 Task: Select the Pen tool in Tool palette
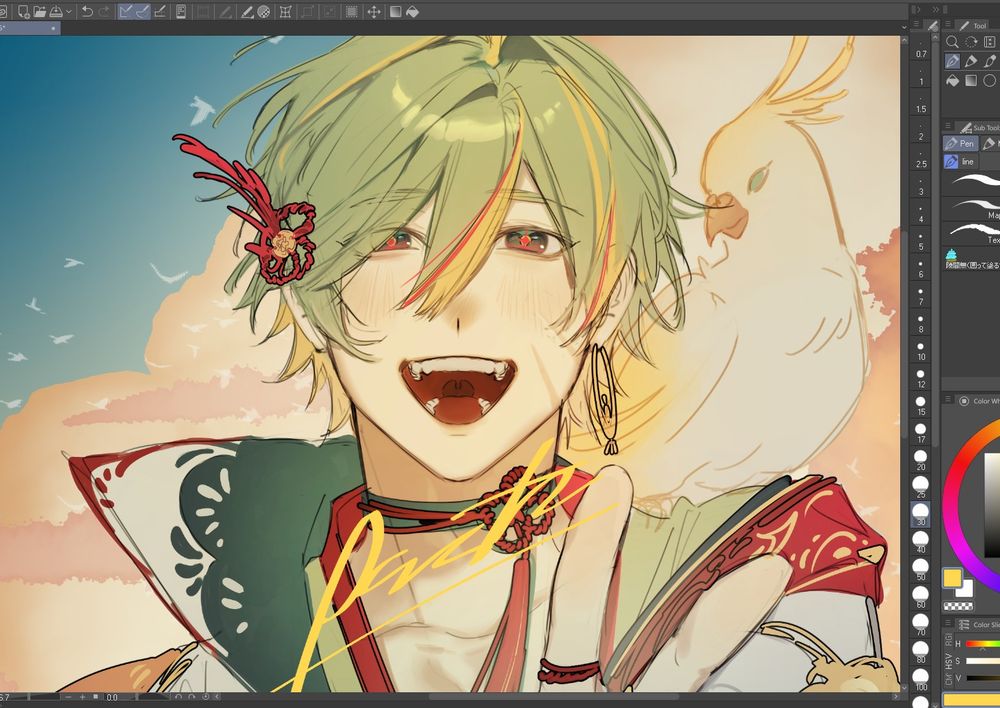pos(952,61)
